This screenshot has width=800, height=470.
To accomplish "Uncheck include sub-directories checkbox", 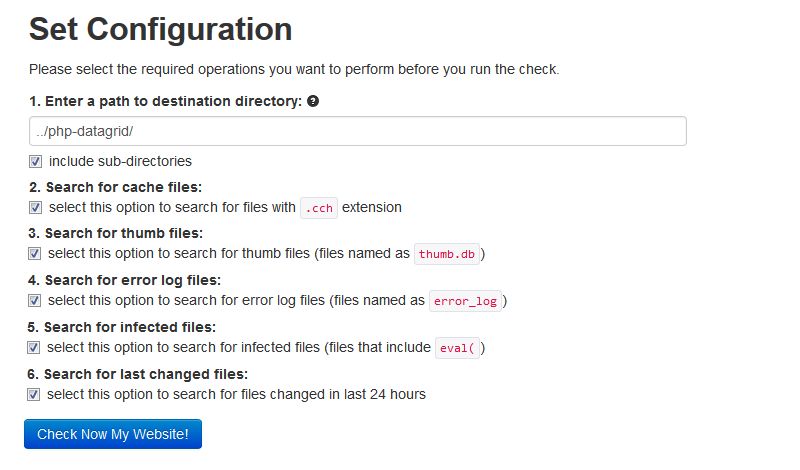I will click(35, 162).
